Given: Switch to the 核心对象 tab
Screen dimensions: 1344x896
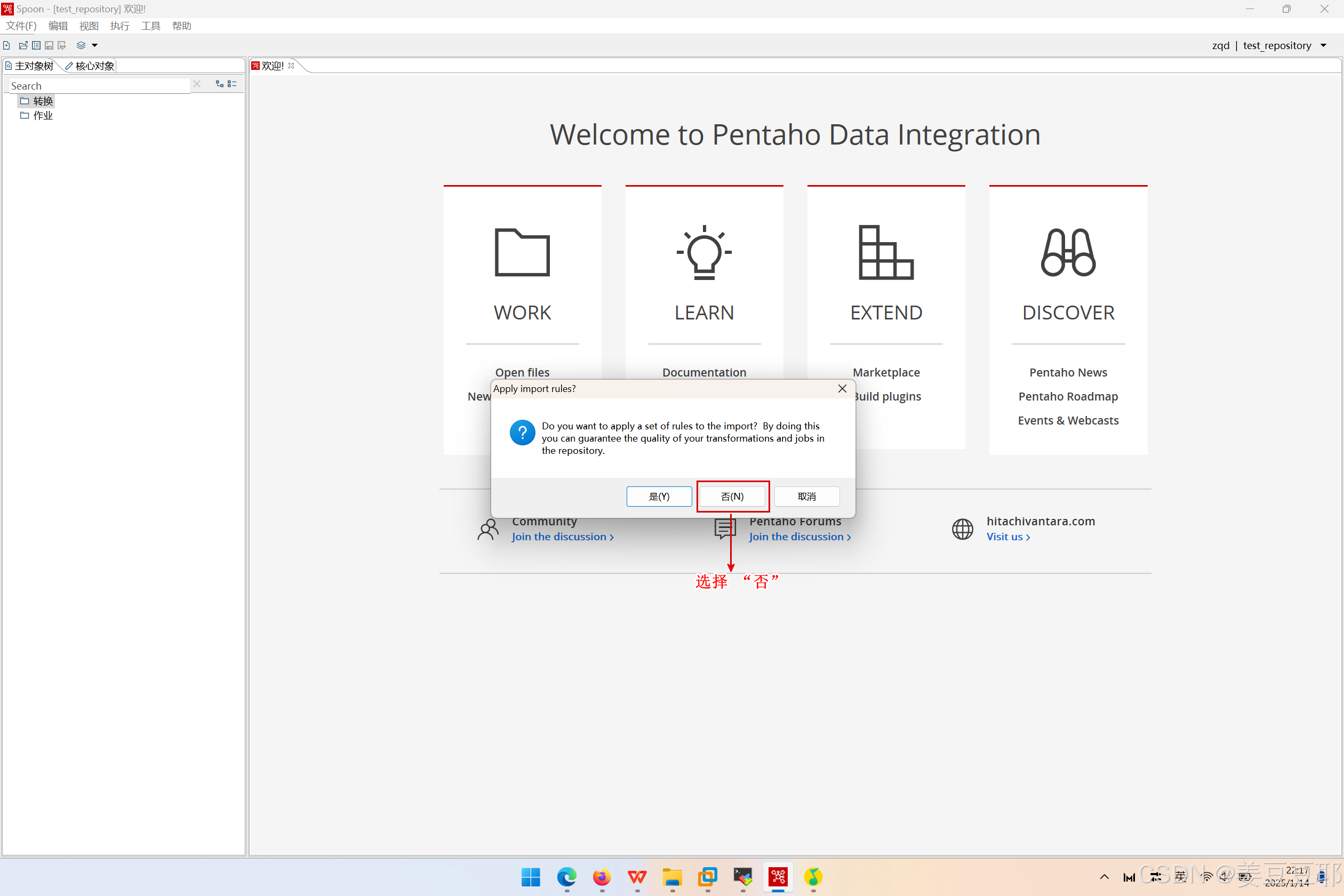Looking at the screenshot, I should pos(90,66).
